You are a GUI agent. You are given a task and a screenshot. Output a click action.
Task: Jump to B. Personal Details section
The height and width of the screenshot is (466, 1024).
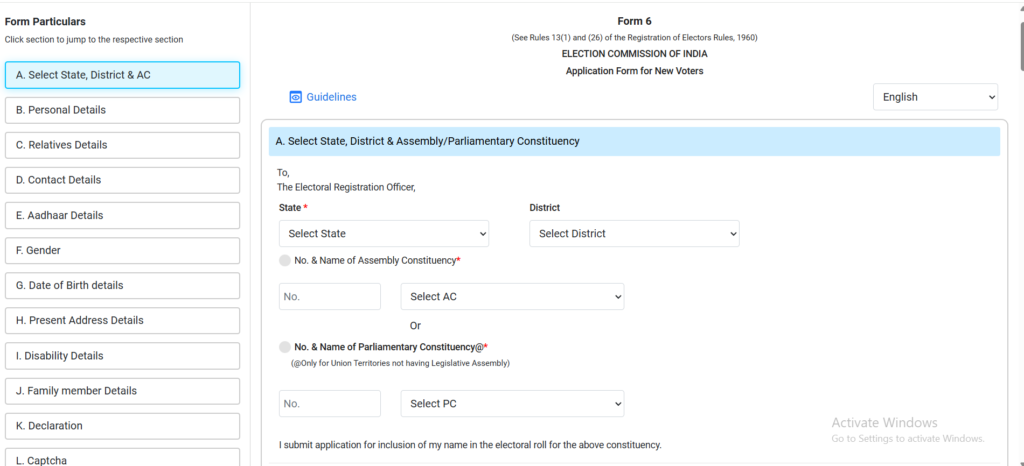[122, 110]
